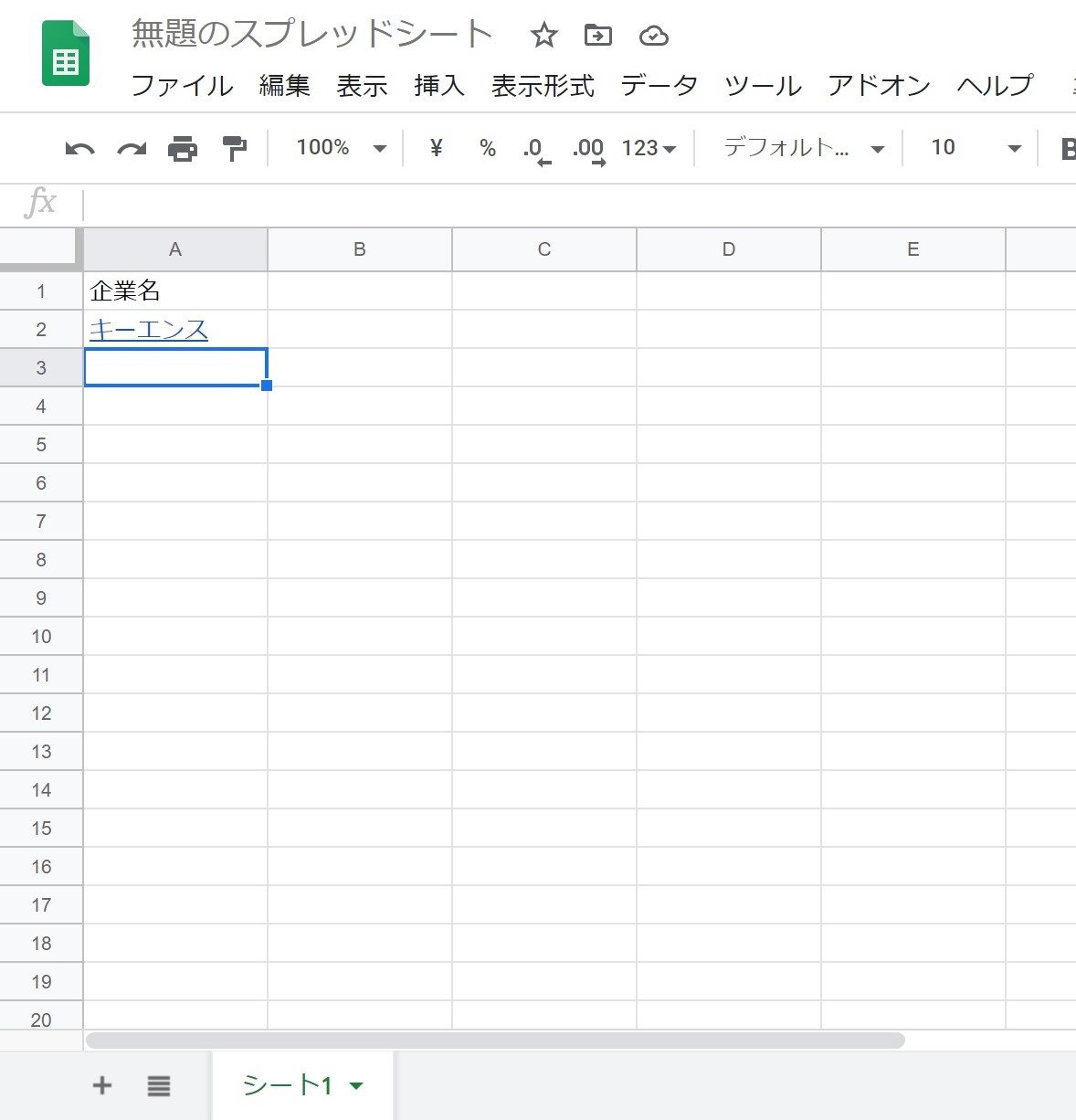
Task: Check the cloud save status icon
Action: 654,36
